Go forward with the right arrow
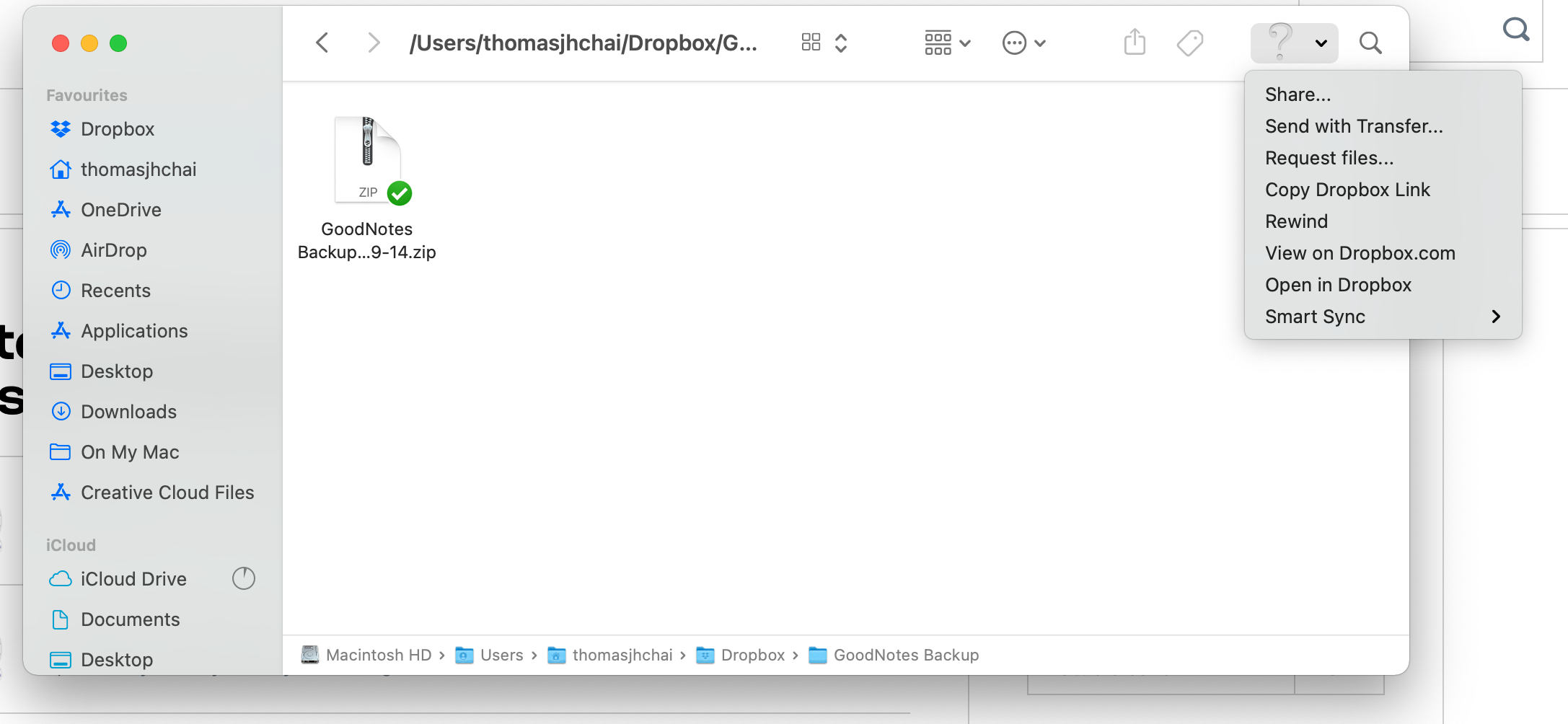Viewport: 1568px width, 724px height. [x=373, y=43]
